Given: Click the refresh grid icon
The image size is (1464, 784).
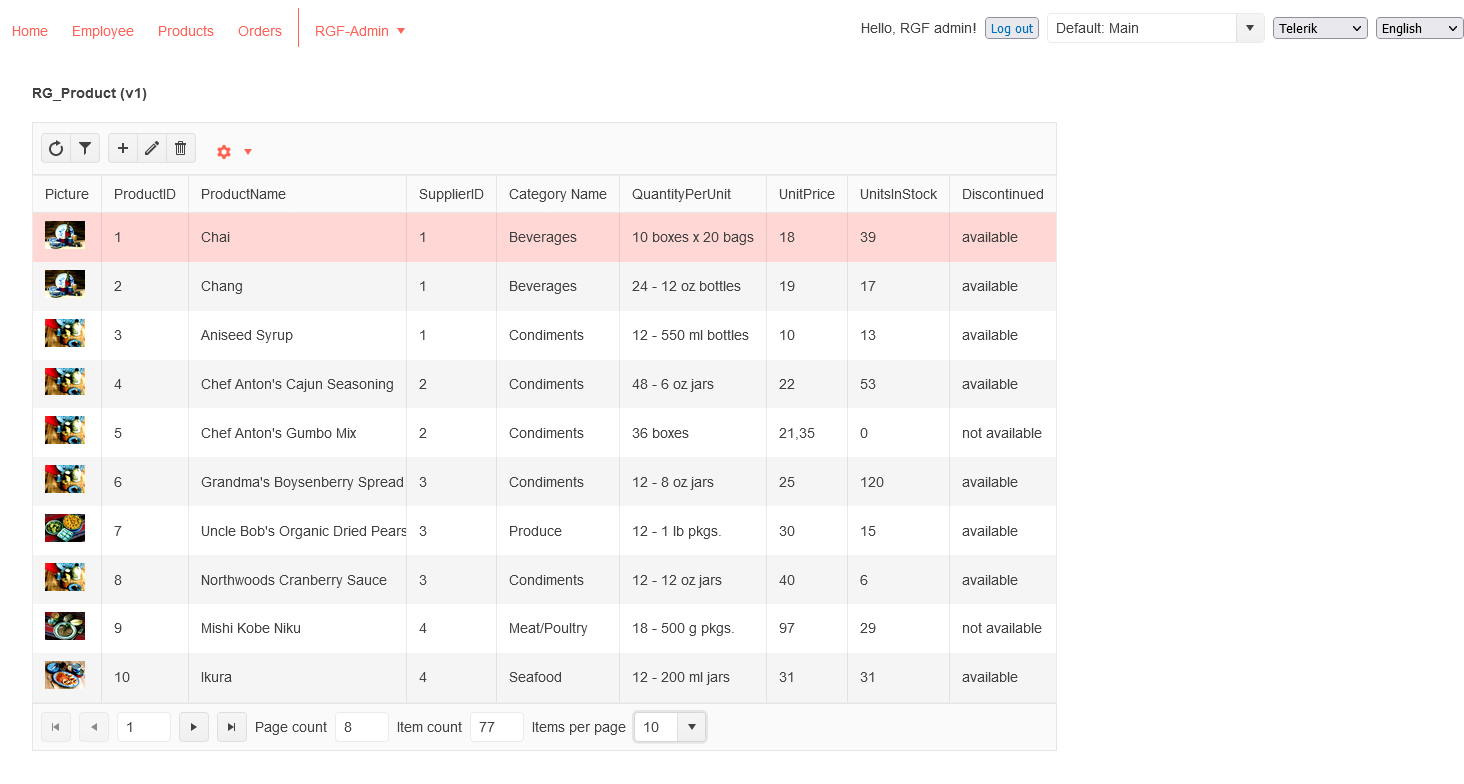Looking at the screenshot, I should 56,149.
